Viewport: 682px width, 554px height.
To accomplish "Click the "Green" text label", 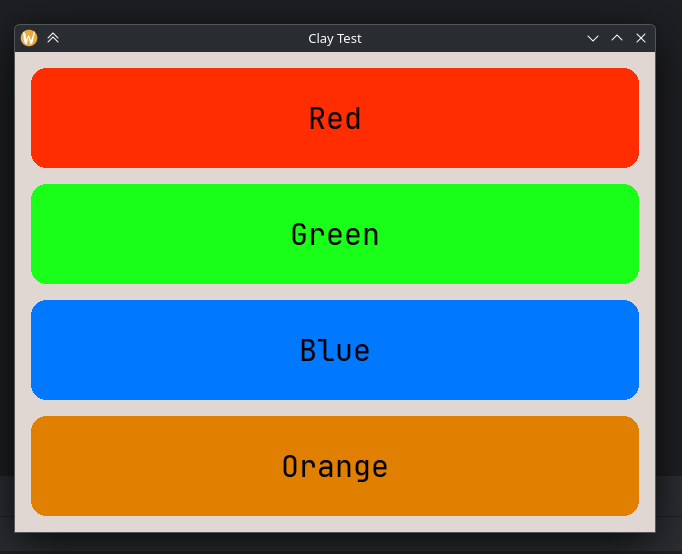I will (x=335, y=235).
